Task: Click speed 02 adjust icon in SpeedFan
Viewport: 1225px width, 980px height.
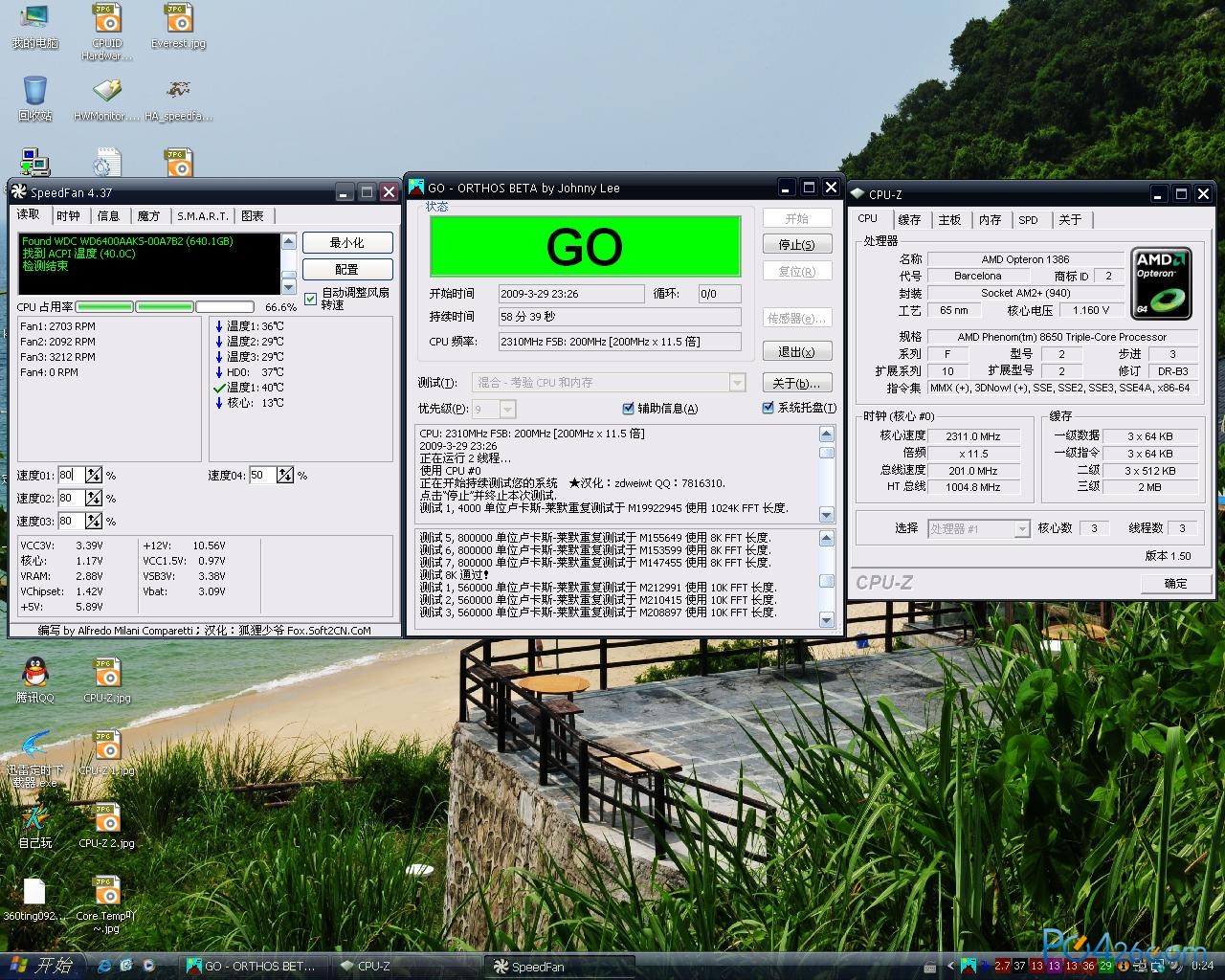Action: [x=94, y=498]
